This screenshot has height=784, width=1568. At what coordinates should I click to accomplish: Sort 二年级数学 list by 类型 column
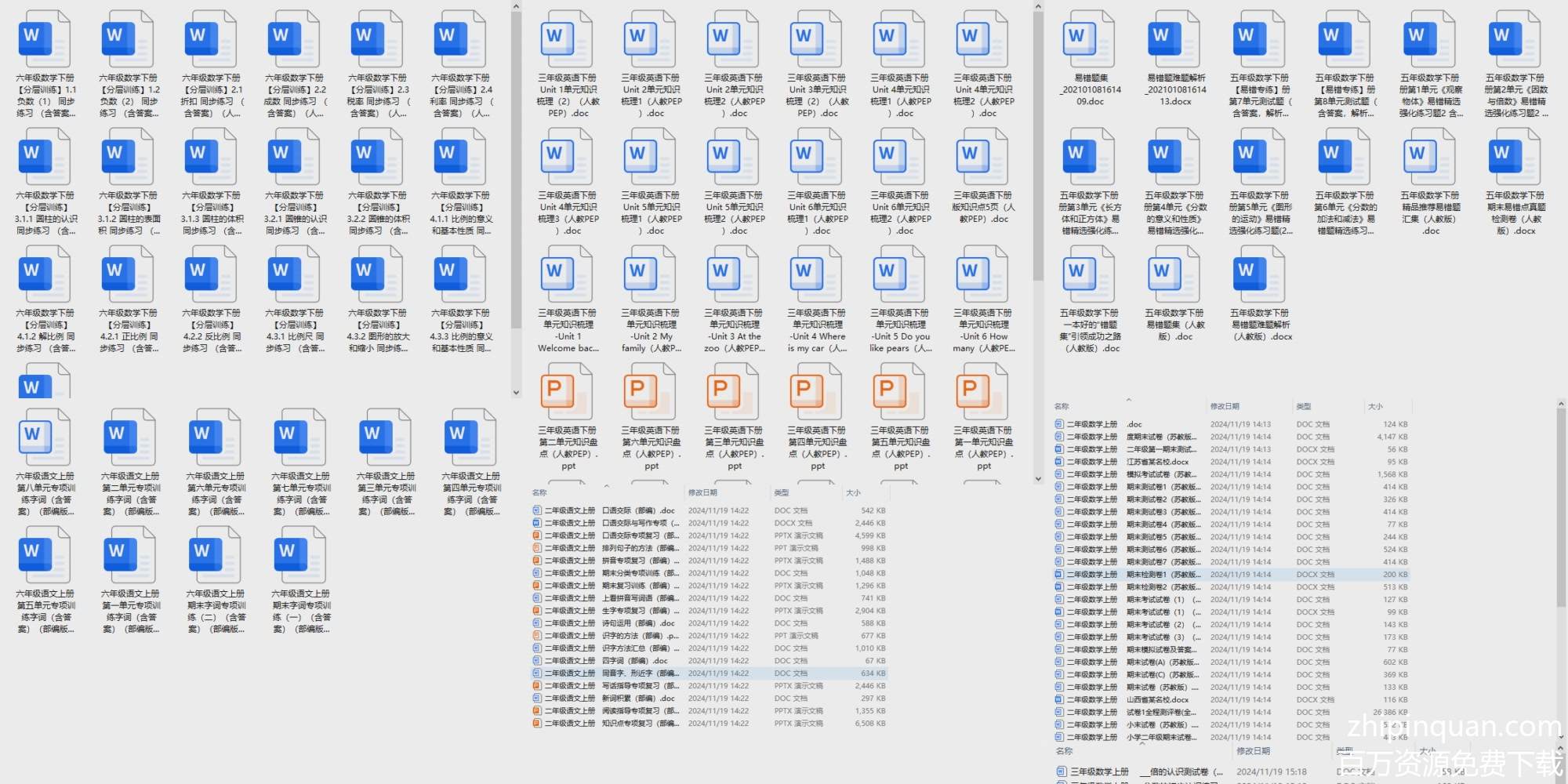(x=1304, y=406)
